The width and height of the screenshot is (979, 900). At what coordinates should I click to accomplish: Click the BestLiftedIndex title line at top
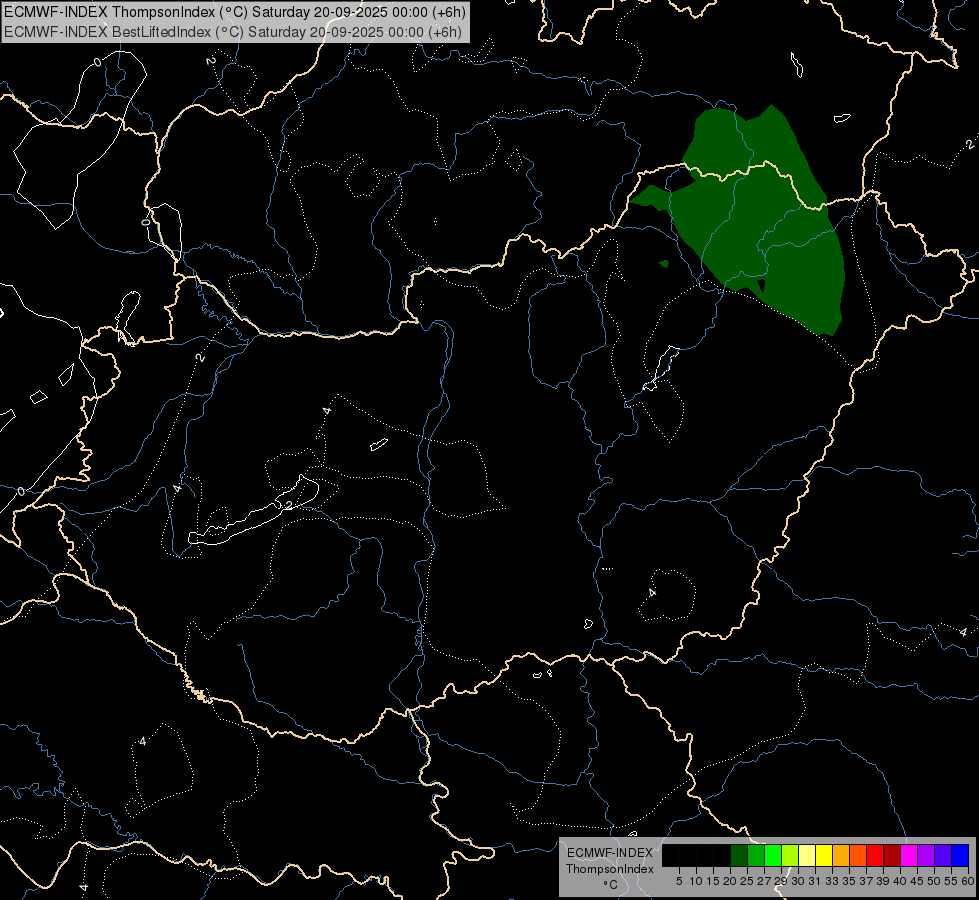[x=233, y=32]
